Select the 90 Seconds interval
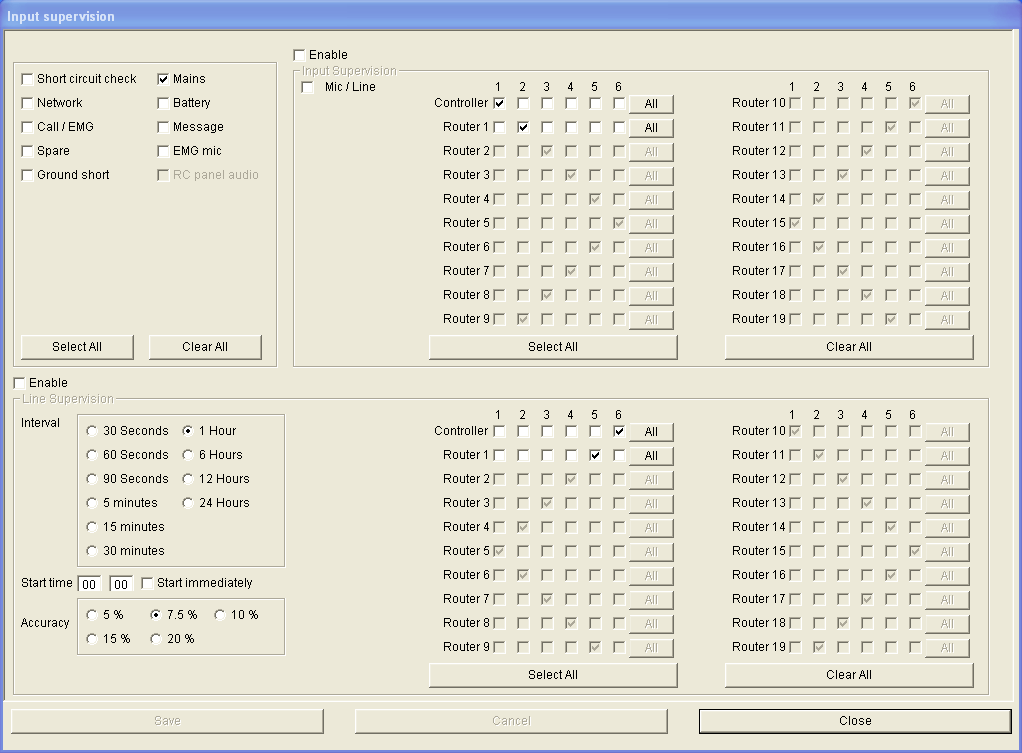 pos(92,479)
